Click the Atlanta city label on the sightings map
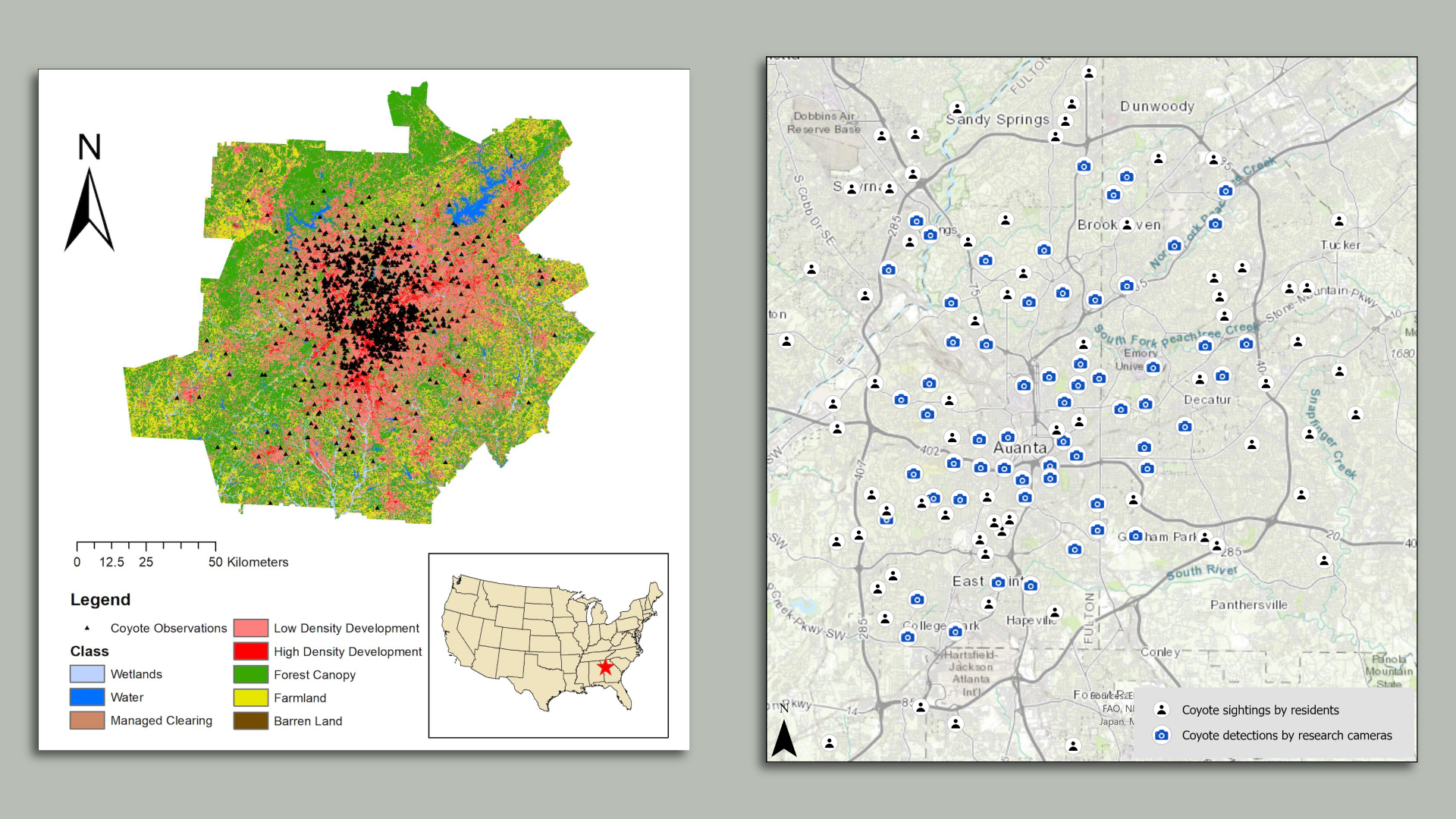 point(1020,448)
